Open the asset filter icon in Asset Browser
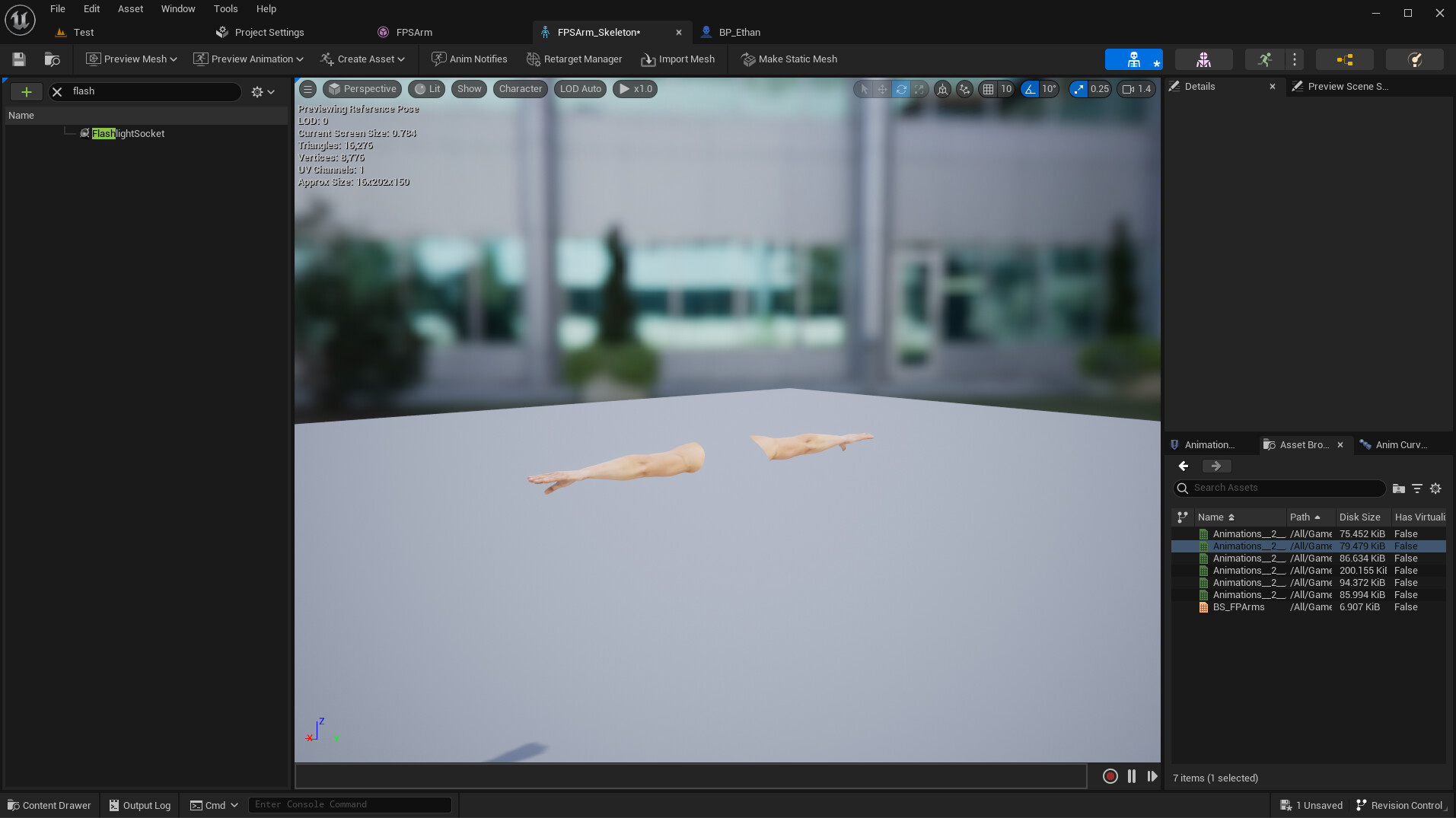Viewport: 1456px width, 818px height. click(1416, 488)
